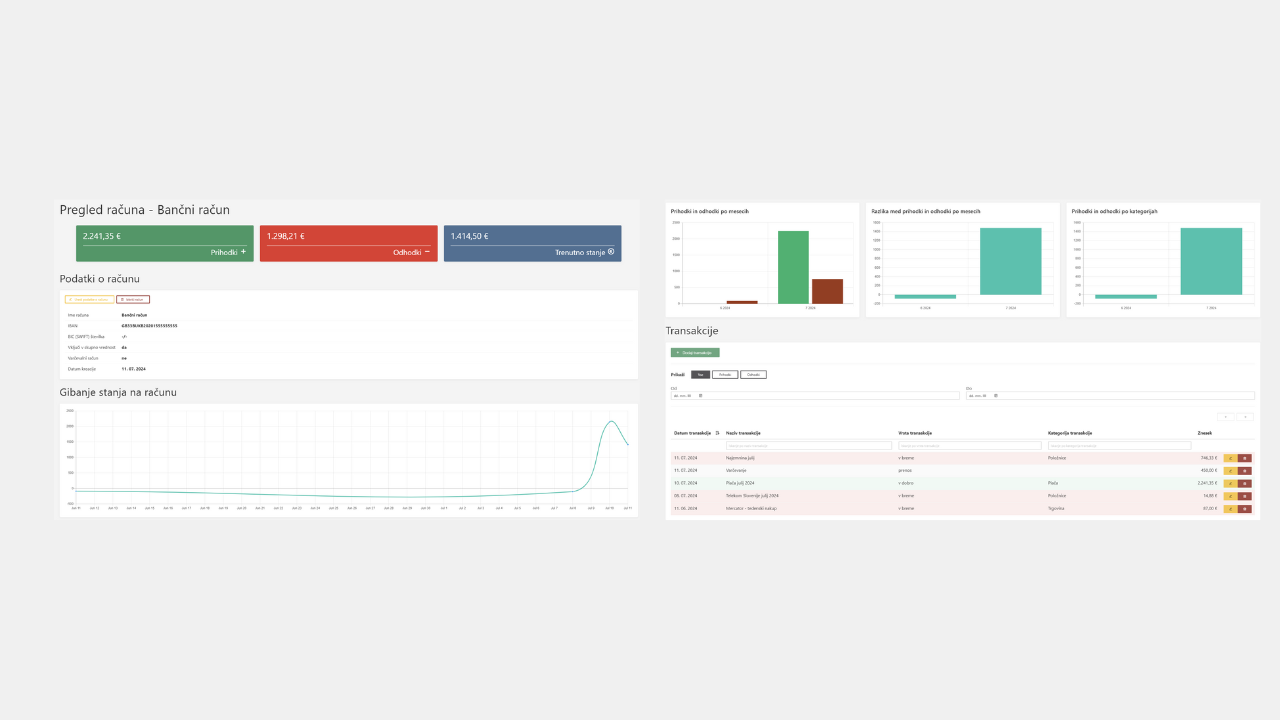Screen dimensions: 1280x720
Task: Show all transactions with the Vse filter
Action: pos(700,374)
